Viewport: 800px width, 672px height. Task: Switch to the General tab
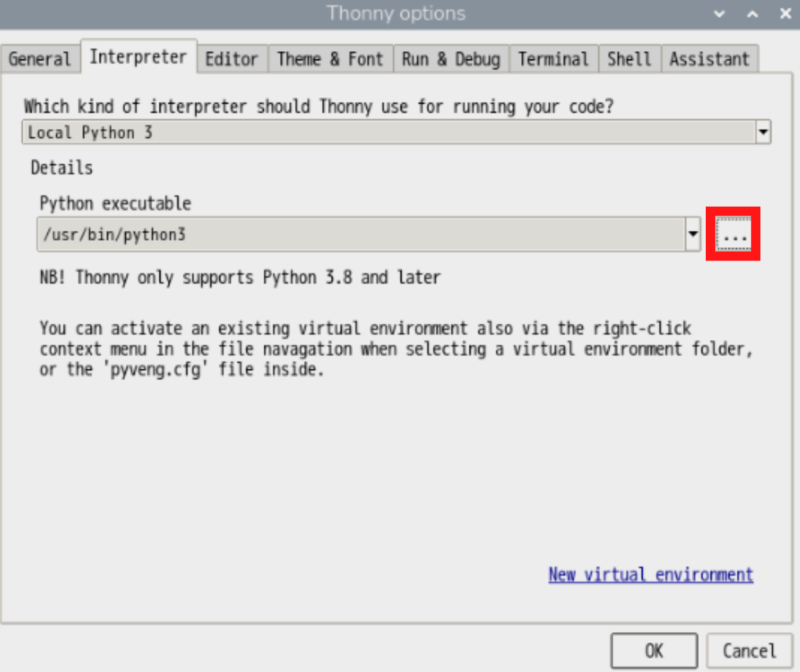pos(40,59)
